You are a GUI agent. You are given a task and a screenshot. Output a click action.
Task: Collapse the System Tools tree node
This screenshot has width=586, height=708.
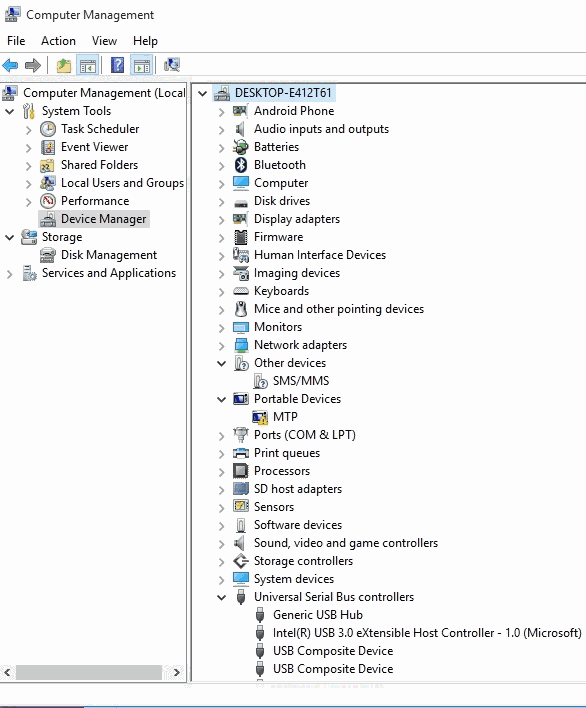coord(9,111)
